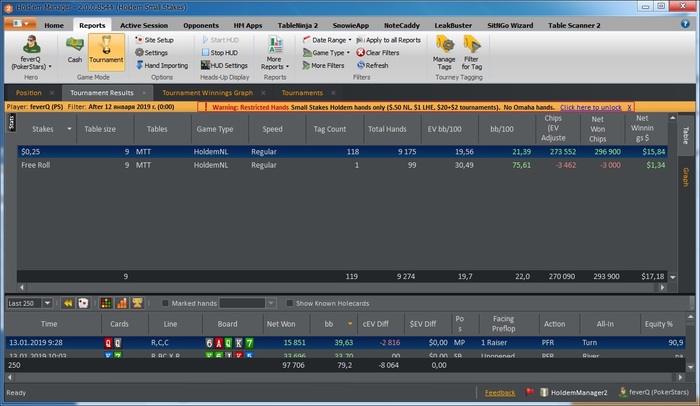Open the Feedback link
Image resolution: width=700 pixels, height=406 pixels.
pos(500,393)
